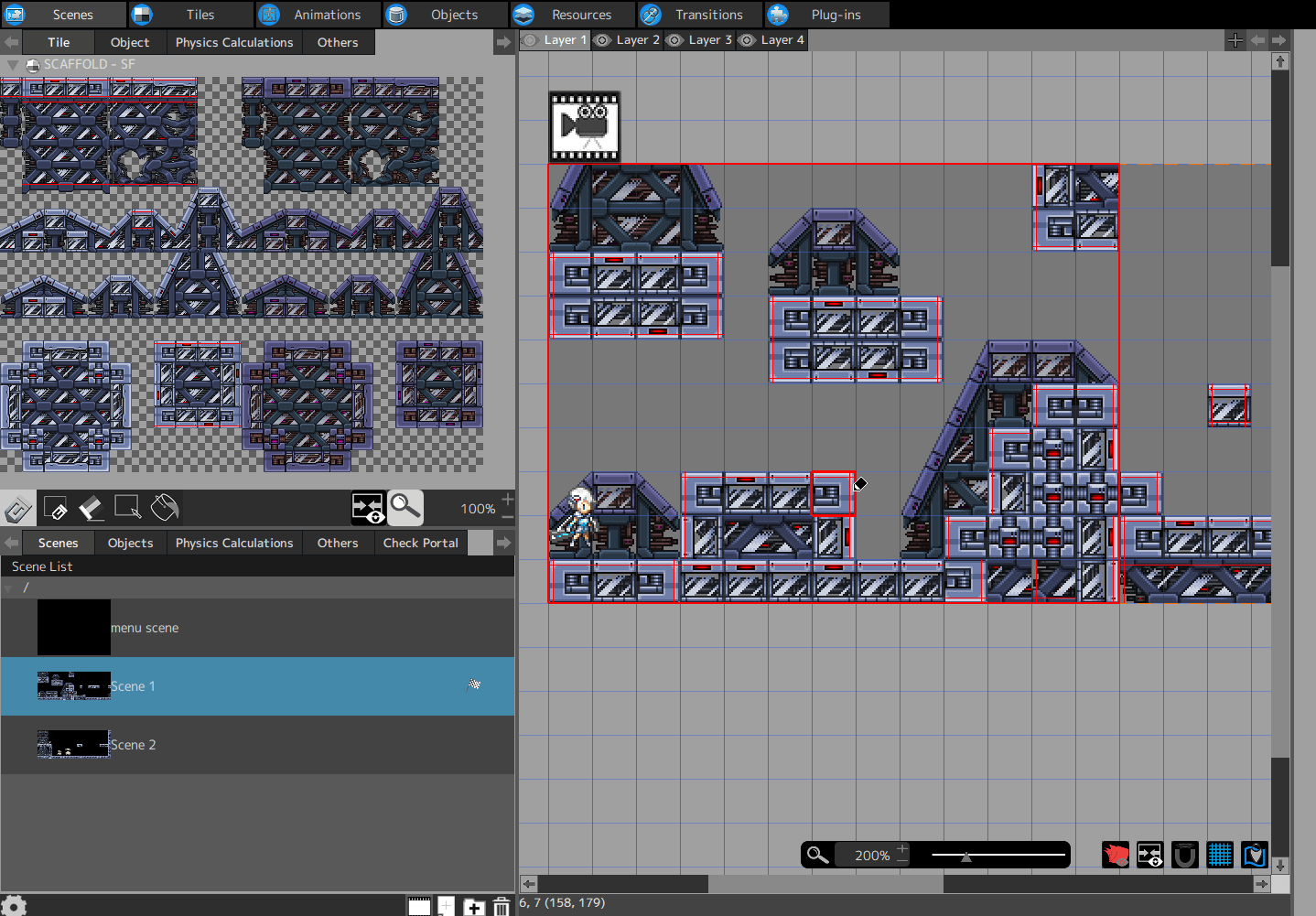
Task: Select the eraser tool in tile toolbar
Action: click(x=91, y=508)
